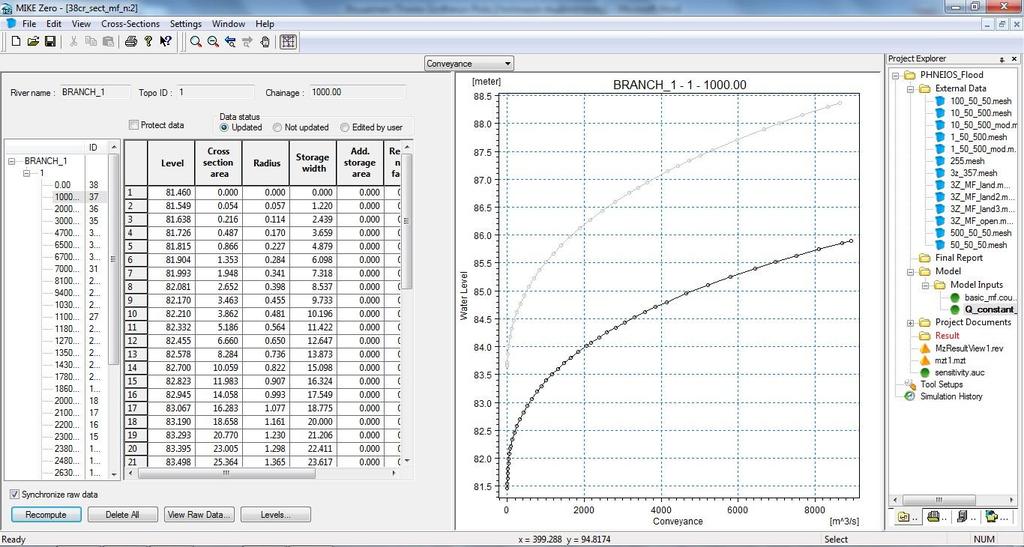Open the Cross-Sections menu
The height and width of the screenshot is (547, 1024).
click(x=130, y=23)
